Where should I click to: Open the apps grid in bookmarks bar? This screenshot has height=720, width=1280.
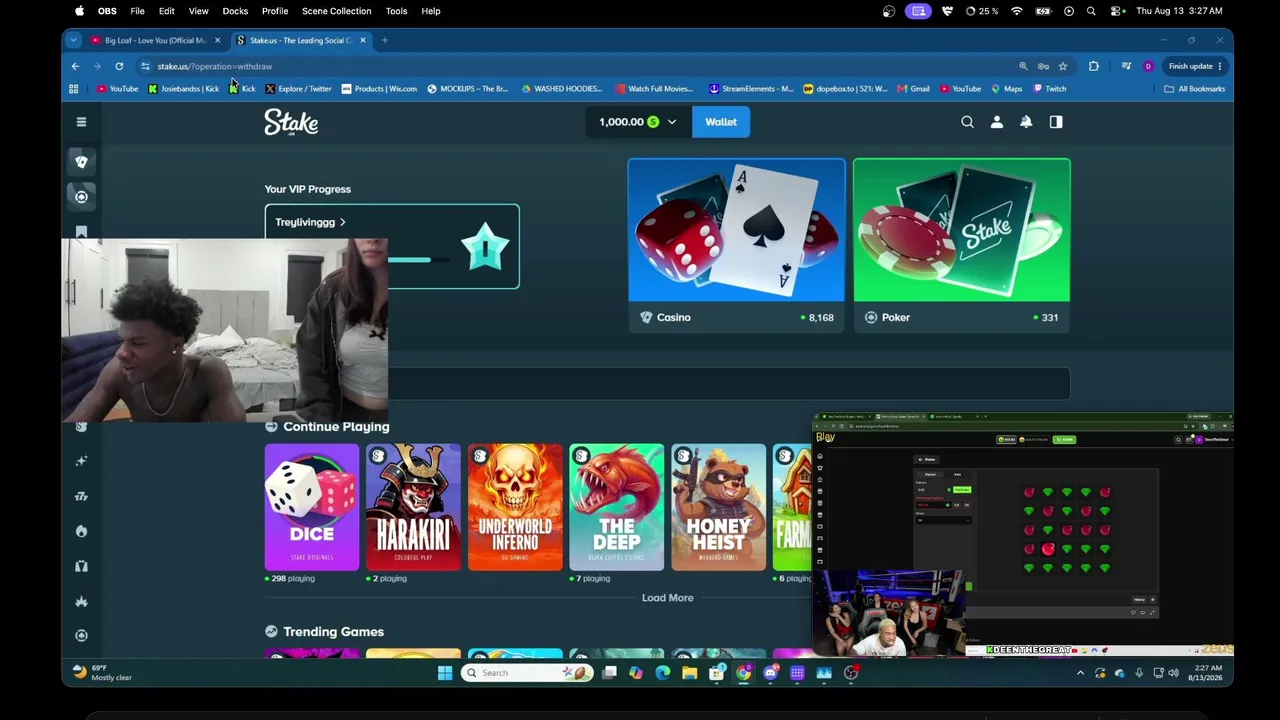pos(73,89)
